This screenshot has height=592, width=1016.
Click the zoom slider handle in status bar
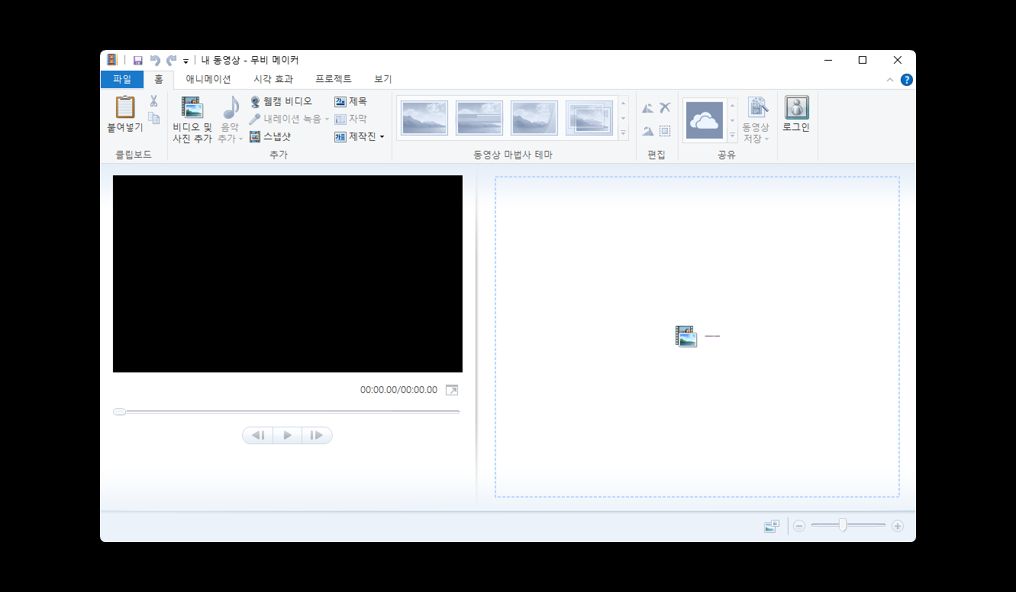842,525
